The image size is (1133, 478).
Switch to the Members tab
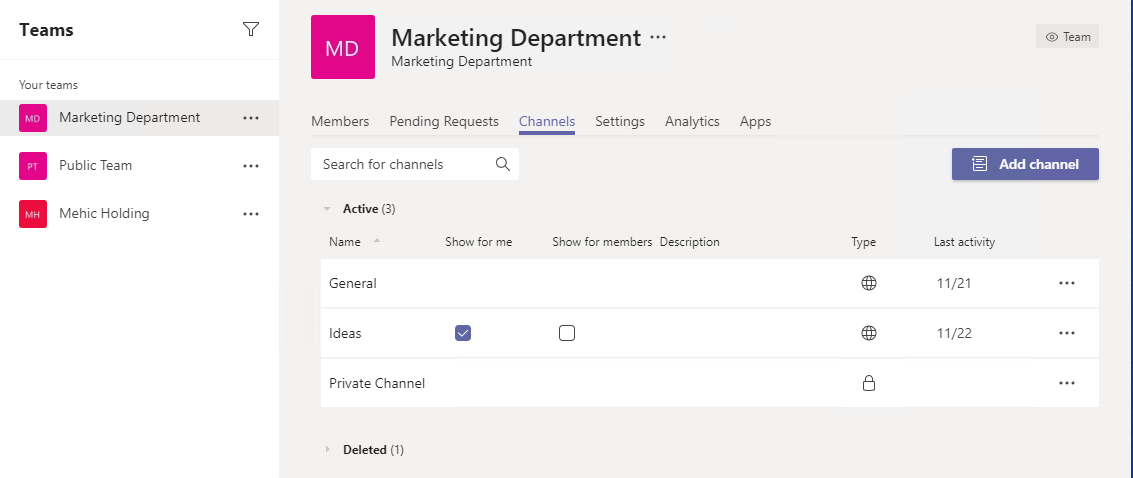[340, 121]
